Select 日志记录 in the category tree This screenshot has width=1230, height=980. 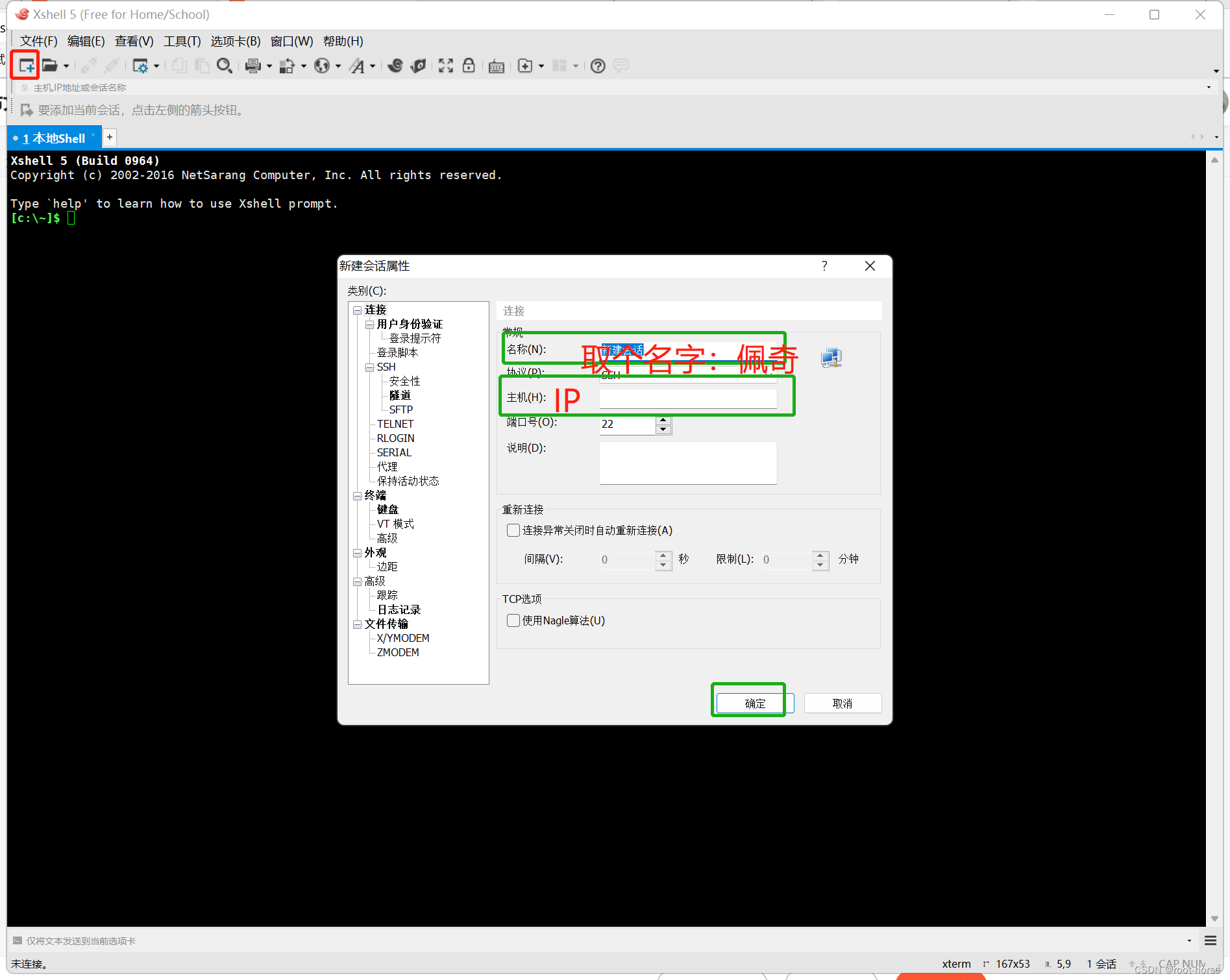pos(399,609)
